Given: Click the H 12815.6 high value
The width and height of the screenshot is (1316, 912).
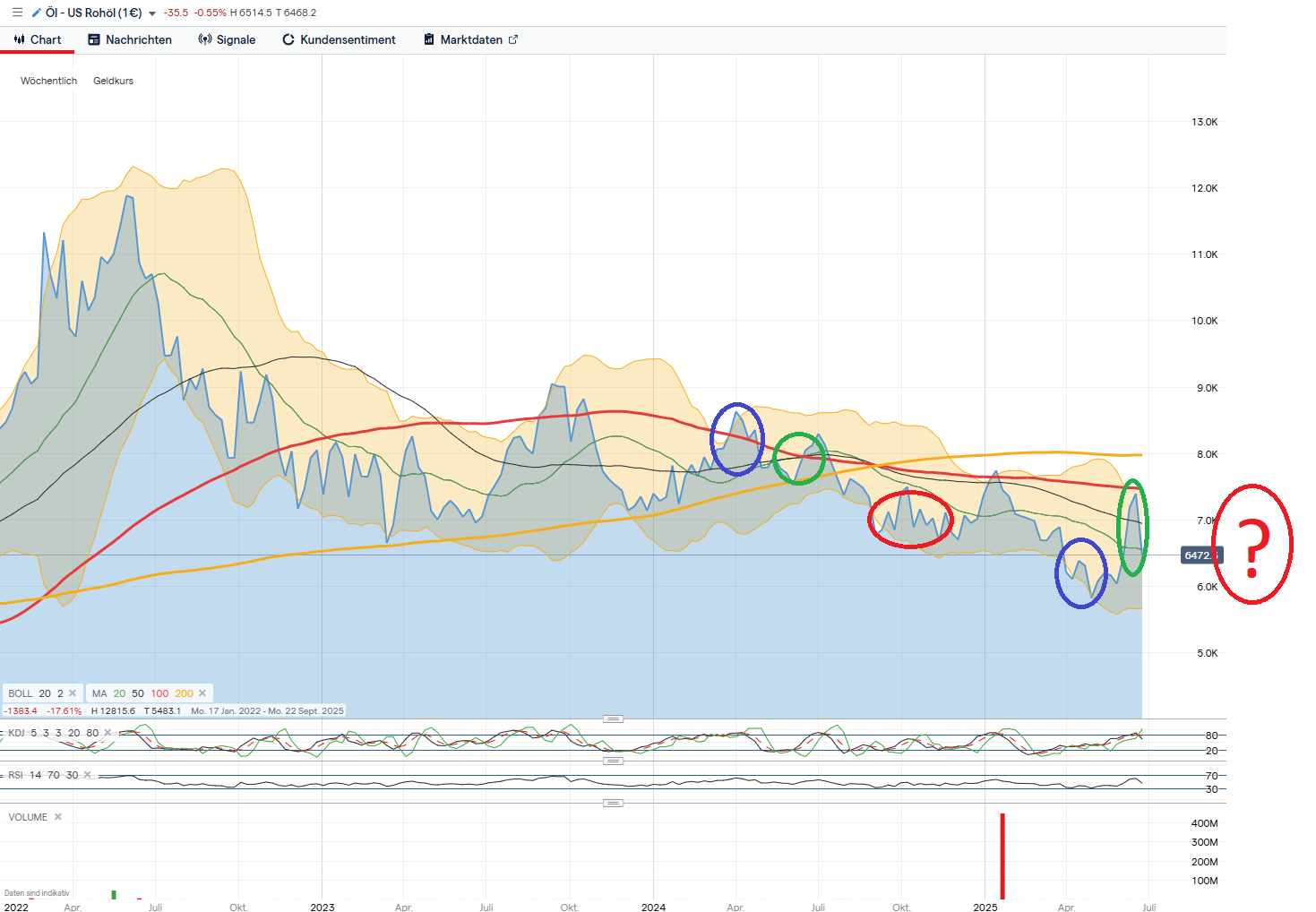Looking at the screenshot, I should pyautogui.click(x=113, y=711).
